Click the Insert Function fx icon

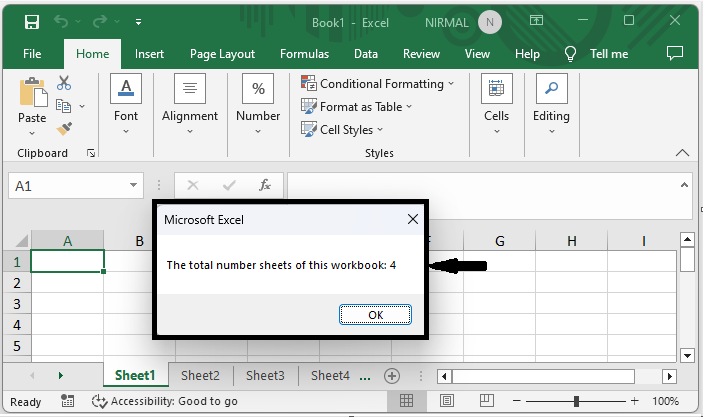click(x=265, y=186)
